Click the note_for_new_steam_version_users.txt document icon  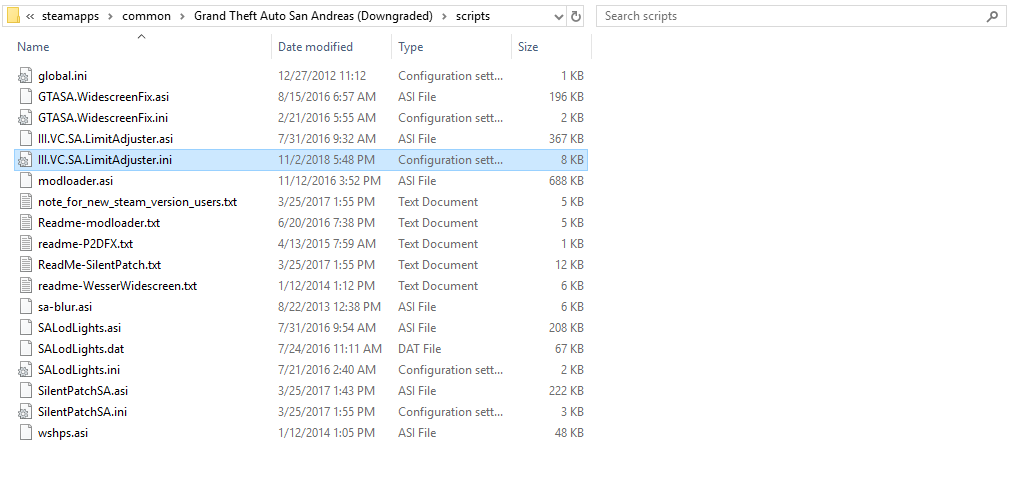(25, 202)
